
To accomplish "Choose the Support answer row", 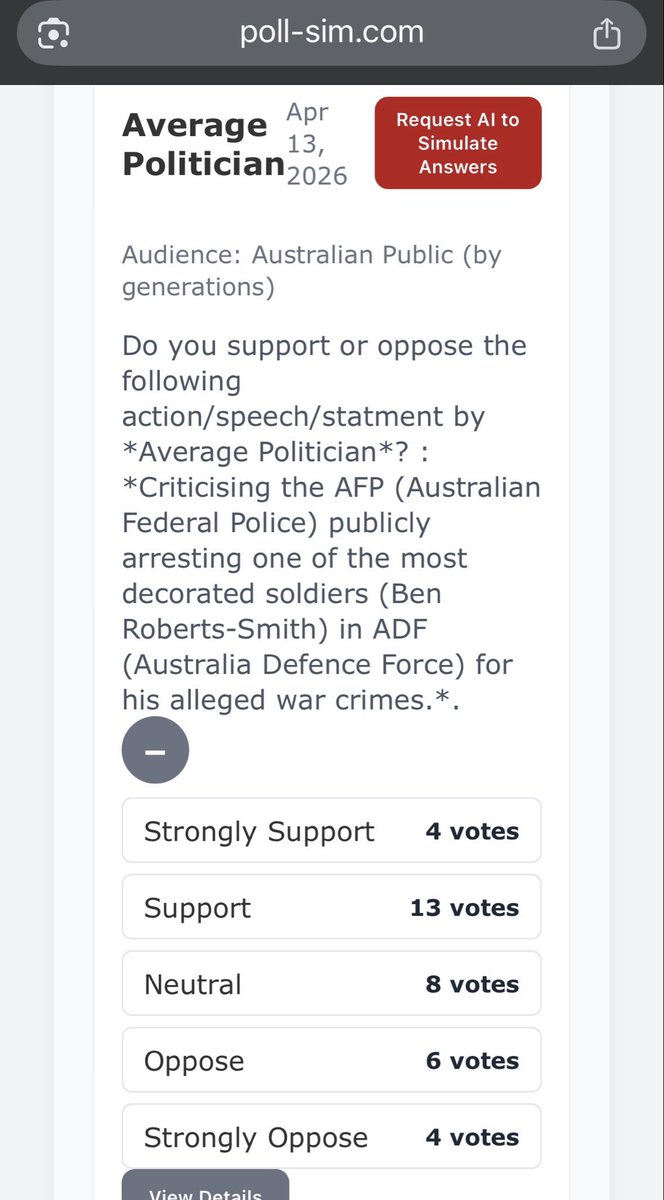I will [x=331, y=907].
